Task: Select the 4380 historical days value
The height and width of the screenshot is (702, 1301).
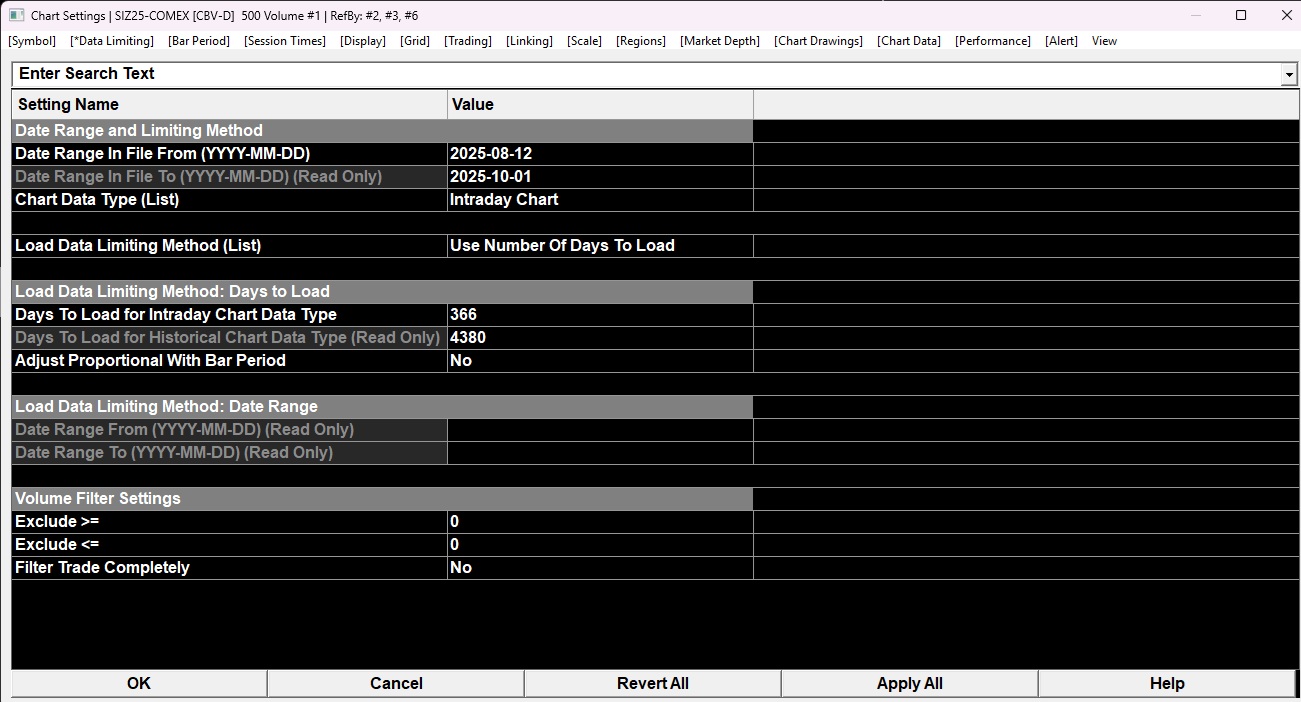Action: pos(600,338)
